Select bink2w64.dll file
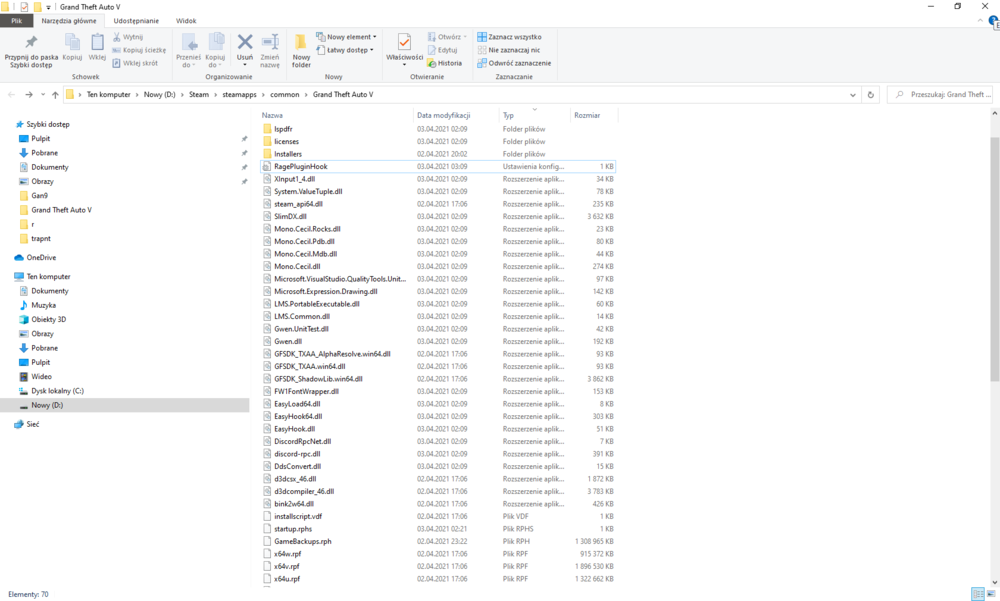Viewport: 1000px width, 601px height. 438,503
